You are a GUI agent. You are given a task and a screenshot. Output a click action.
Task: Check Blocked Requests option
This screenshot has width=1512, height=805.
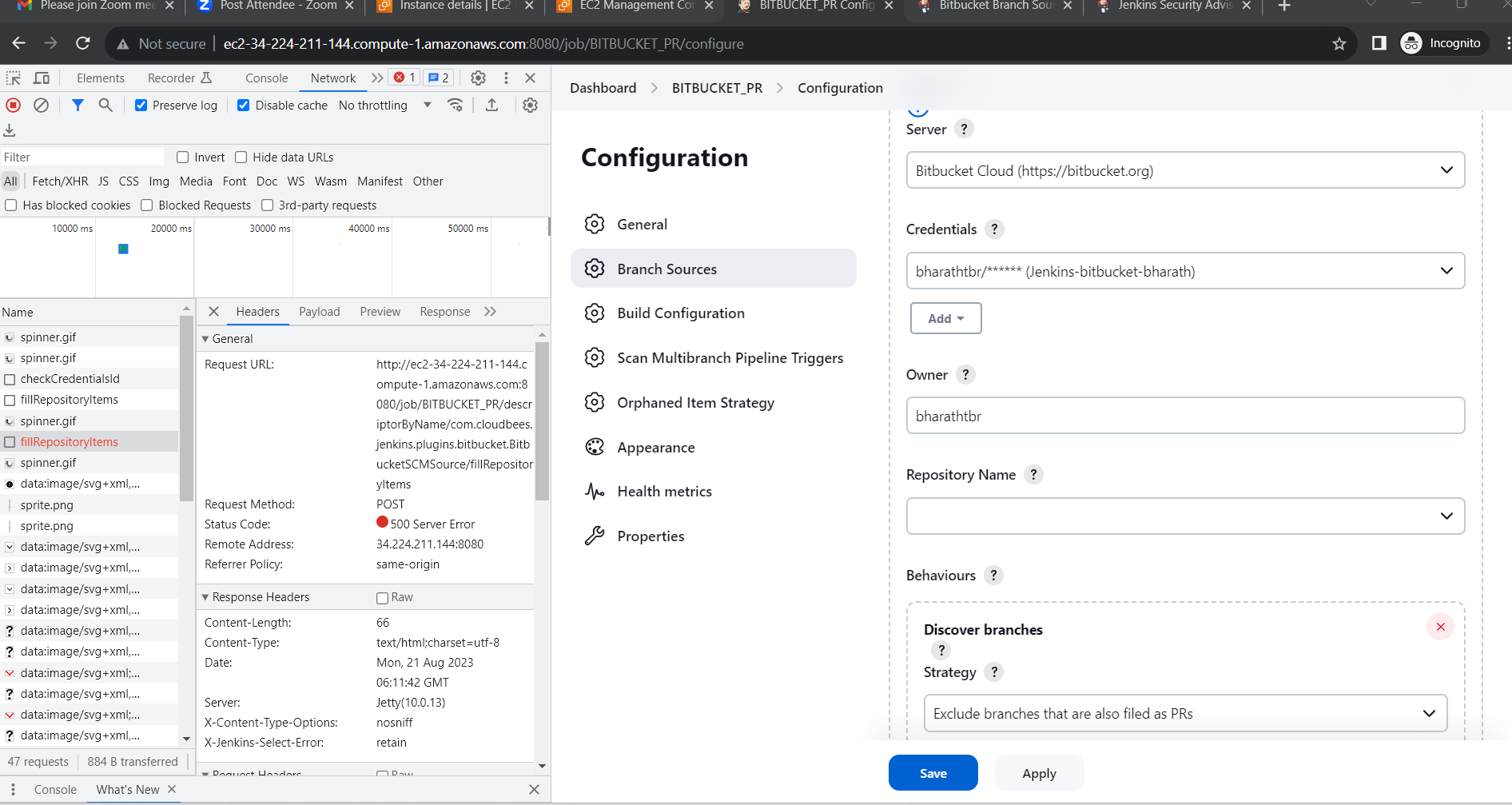pyautogui.click(x=147, y=205)
